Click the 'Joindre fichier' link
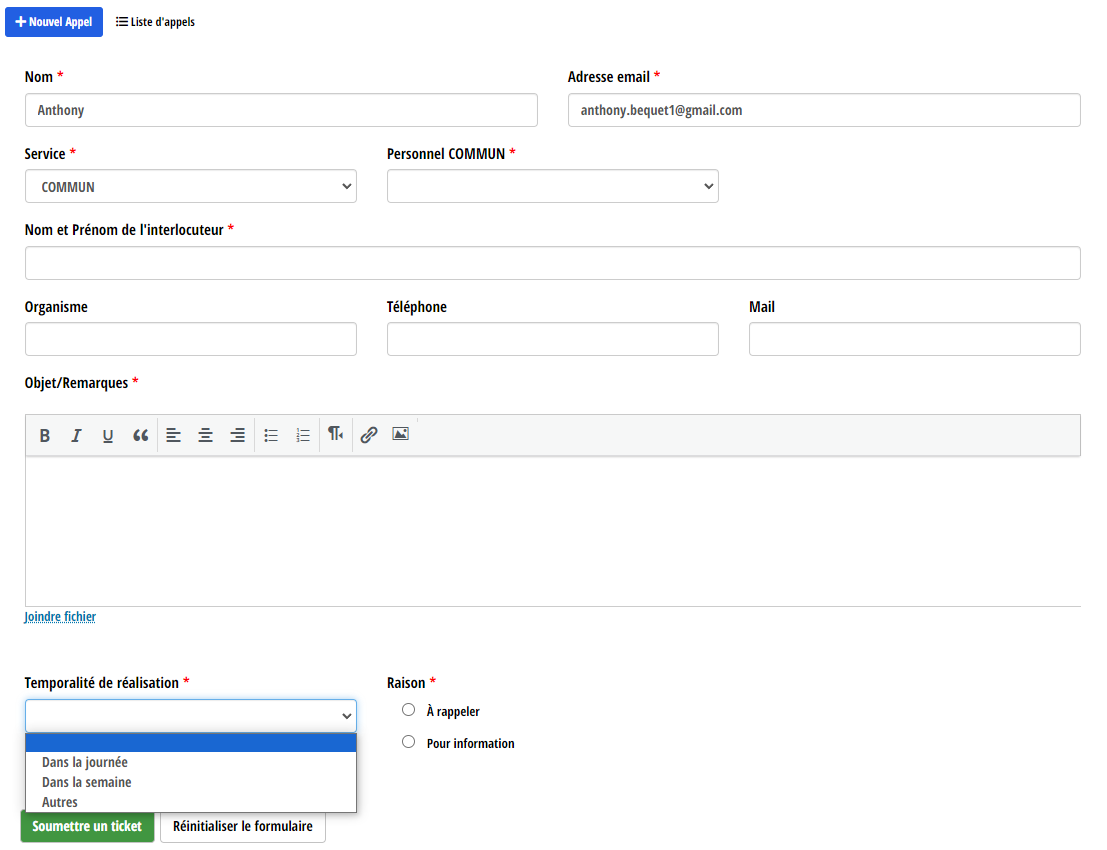 click(x=60, y=617)
